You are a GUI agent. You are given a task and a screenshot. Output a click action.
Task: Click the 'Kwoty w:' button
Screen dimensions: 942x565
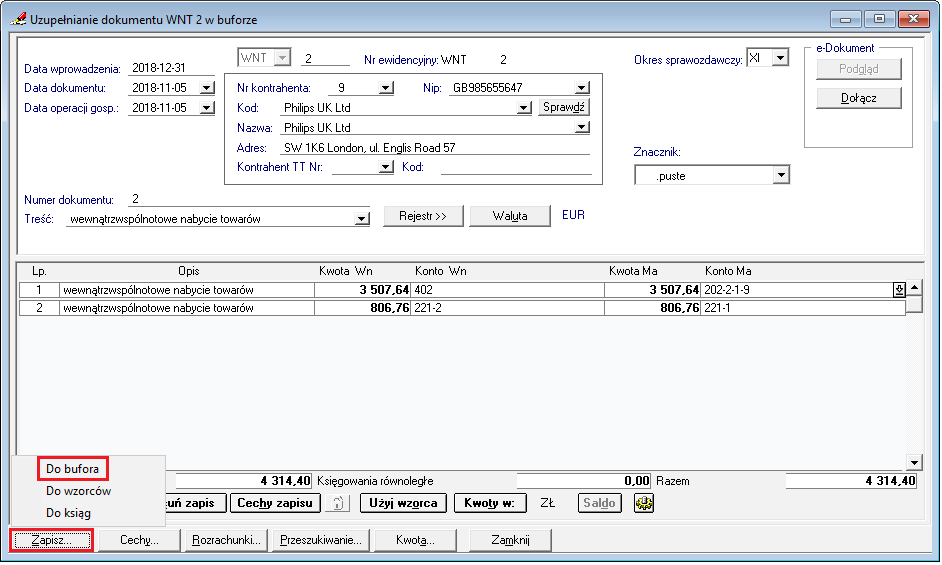490,503
